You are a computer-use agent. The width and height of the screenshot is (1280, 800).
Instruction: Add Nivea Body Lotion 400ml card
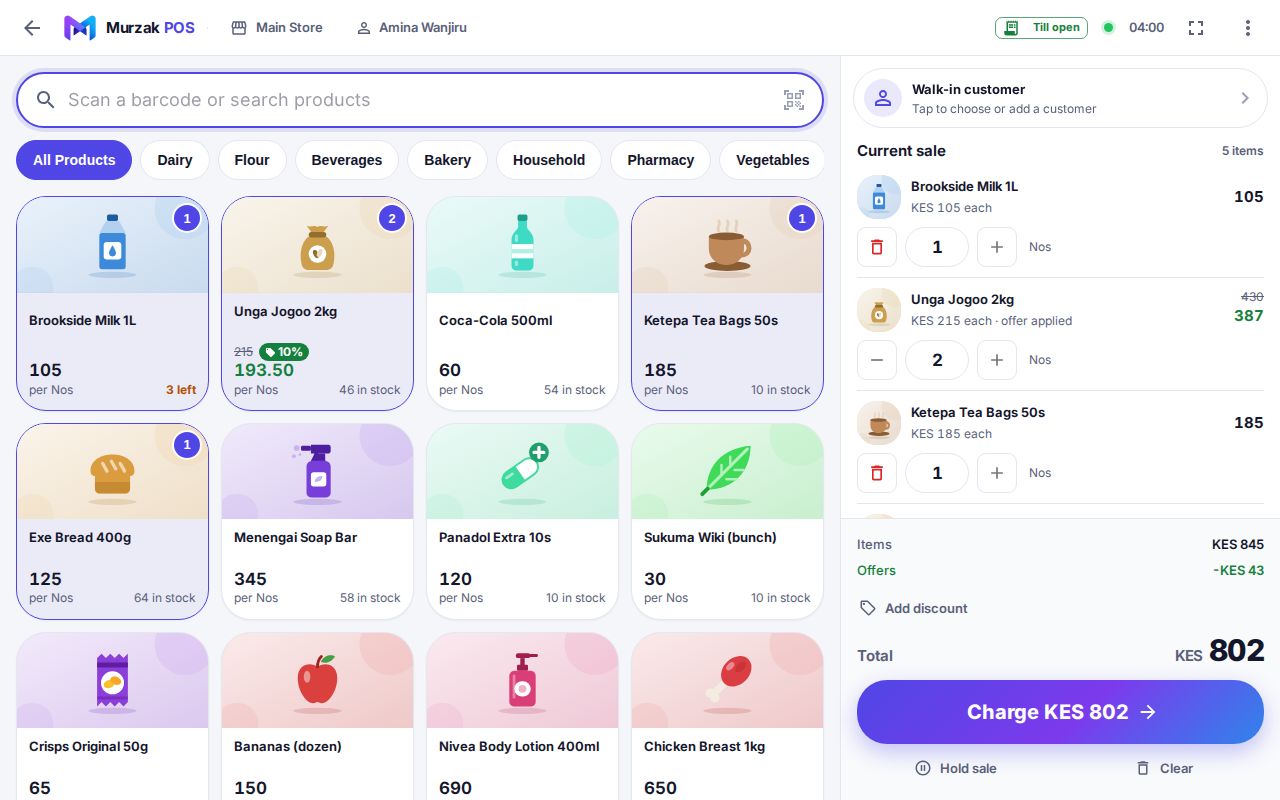pos(522,716)
